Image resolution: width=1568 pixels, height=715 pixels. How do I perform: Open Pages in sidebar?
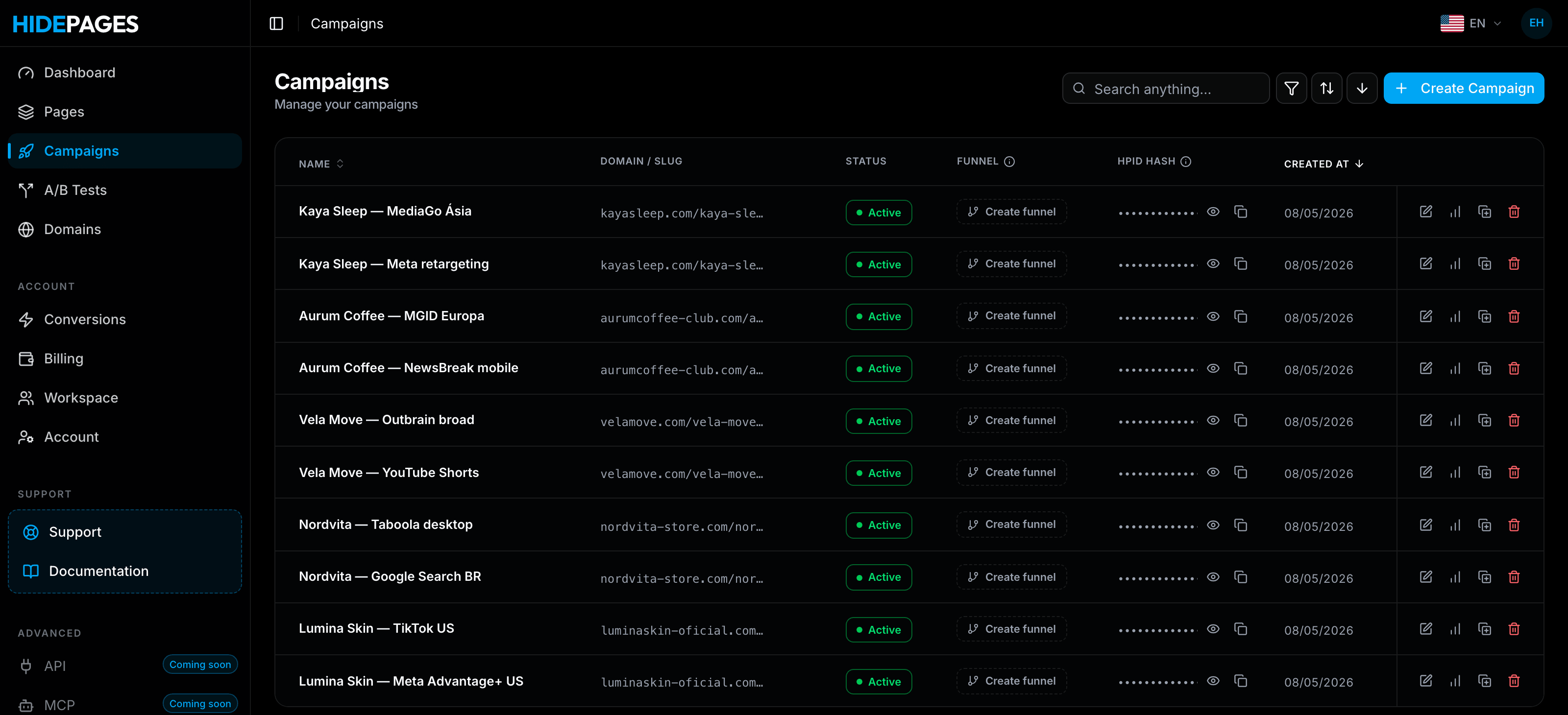tap(125, 112)
